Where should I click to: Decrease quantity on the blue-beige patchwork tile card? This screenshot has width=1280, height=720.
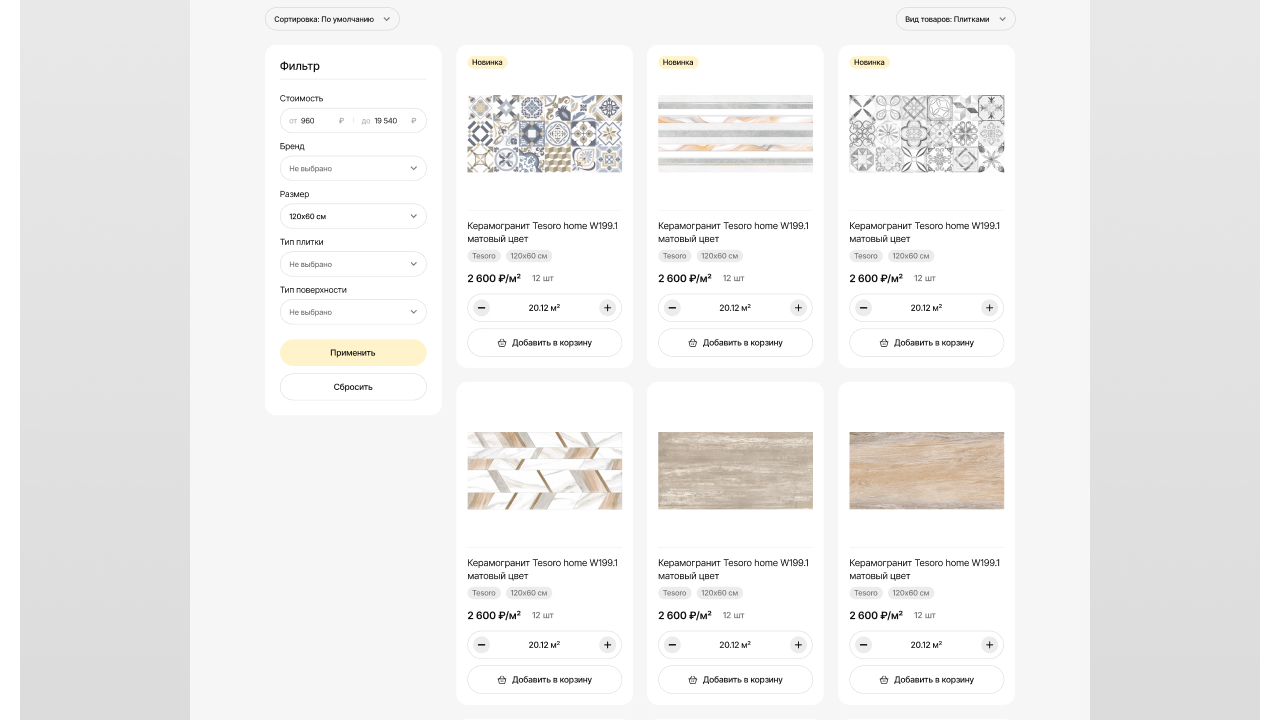[482, 308]
